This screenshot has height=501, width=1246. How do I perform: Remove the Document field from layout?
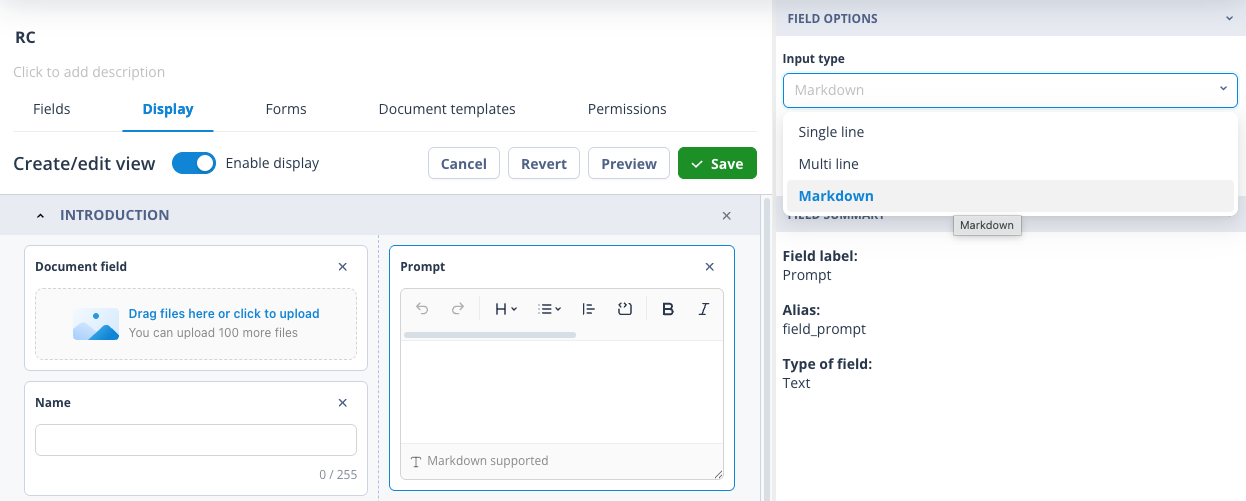point(343,267)
